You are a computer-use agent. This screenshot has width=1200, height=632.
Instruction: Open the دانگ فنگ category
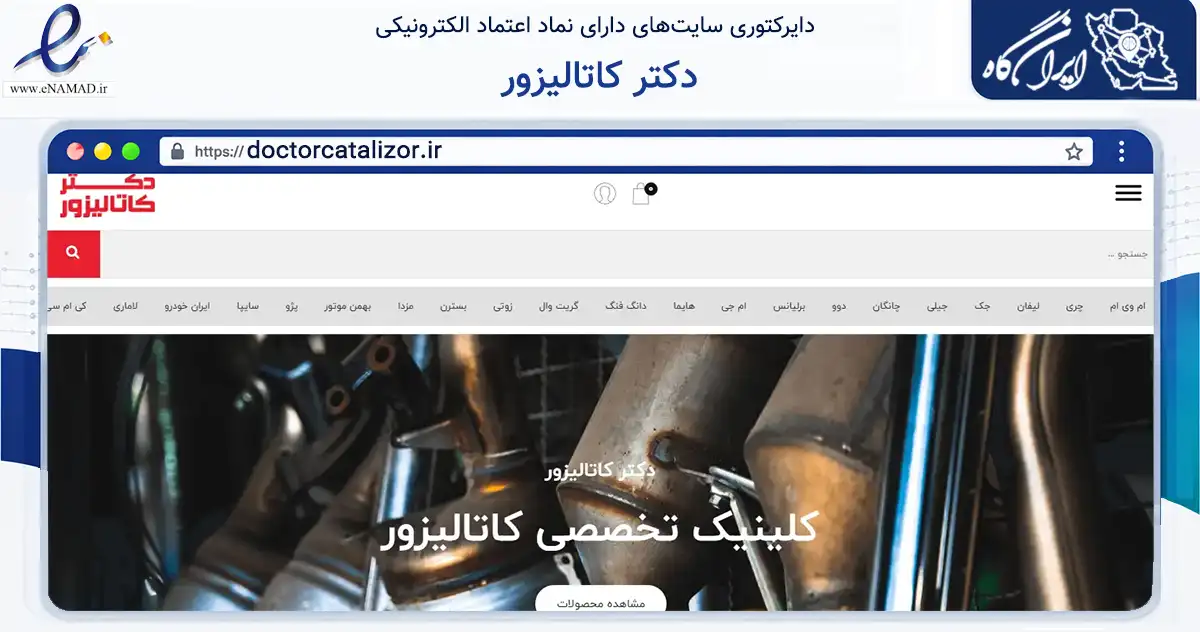point(626,306)
